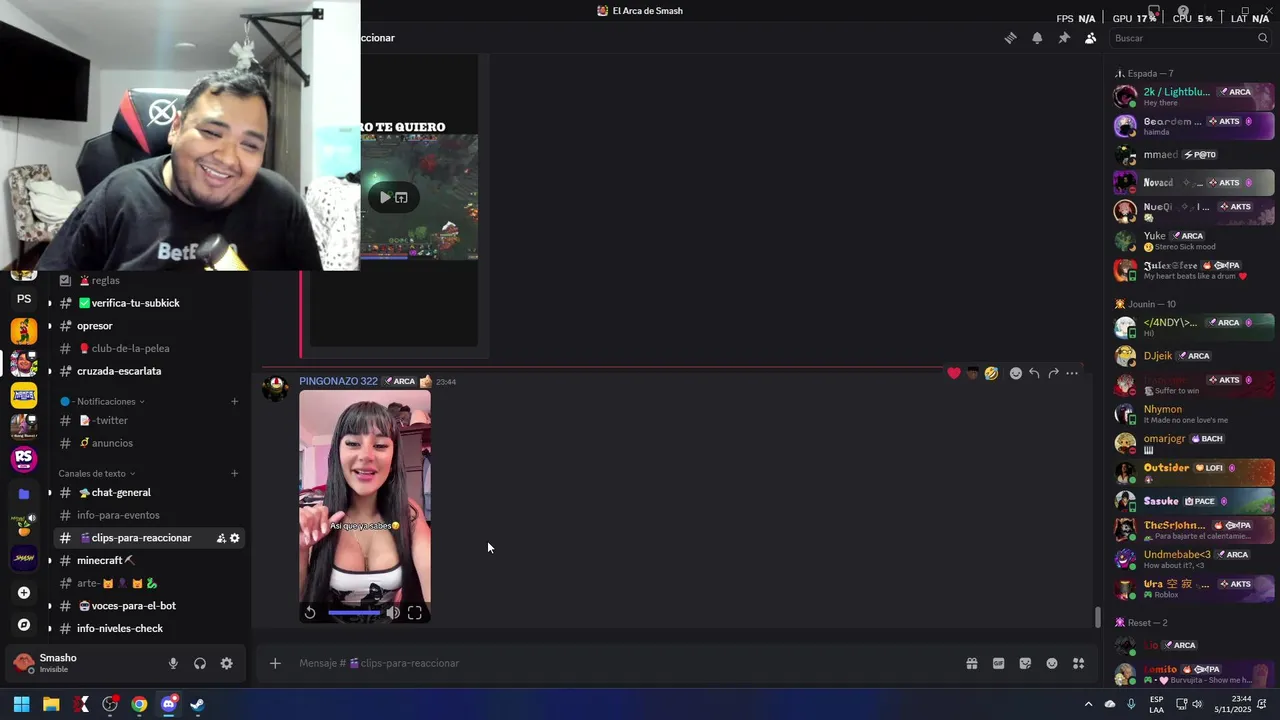Replay the video with the restart button
1280x720 pixels.
(x=310, y=613)
